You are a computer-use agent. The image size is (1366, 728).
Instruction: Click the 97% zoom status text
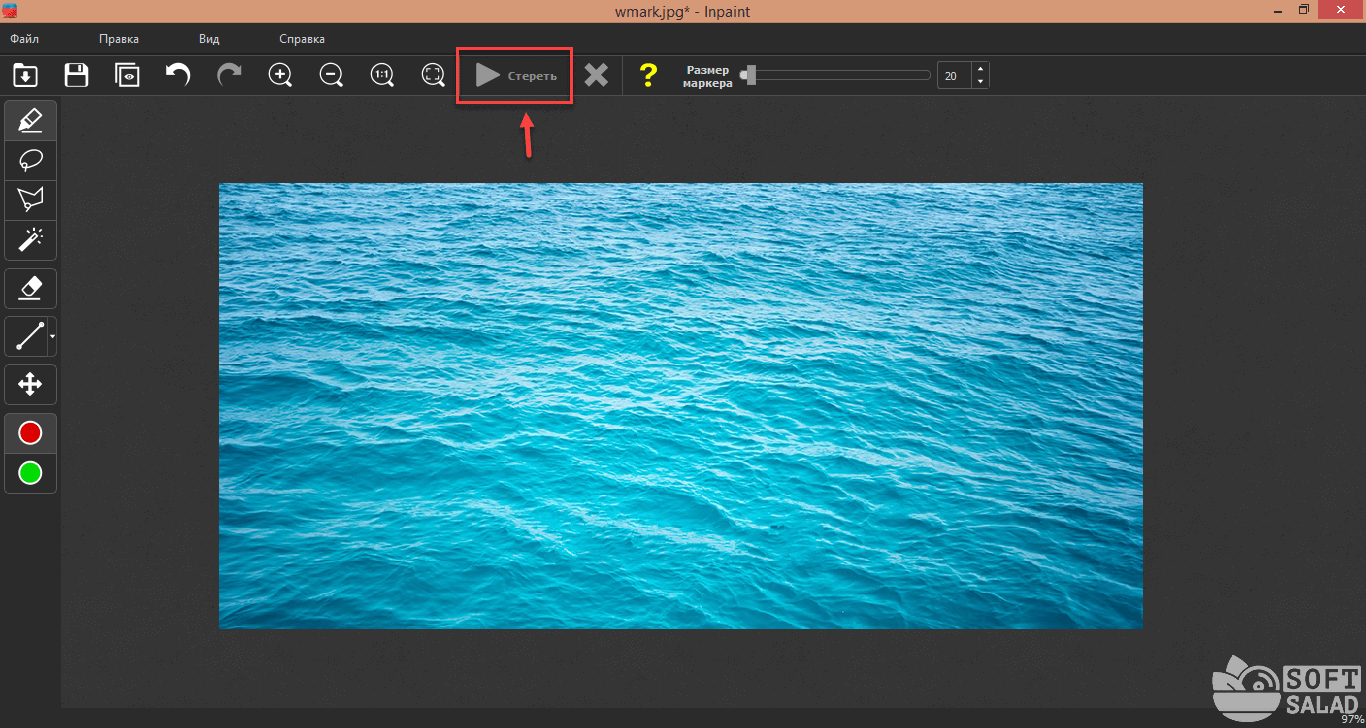1352,719
